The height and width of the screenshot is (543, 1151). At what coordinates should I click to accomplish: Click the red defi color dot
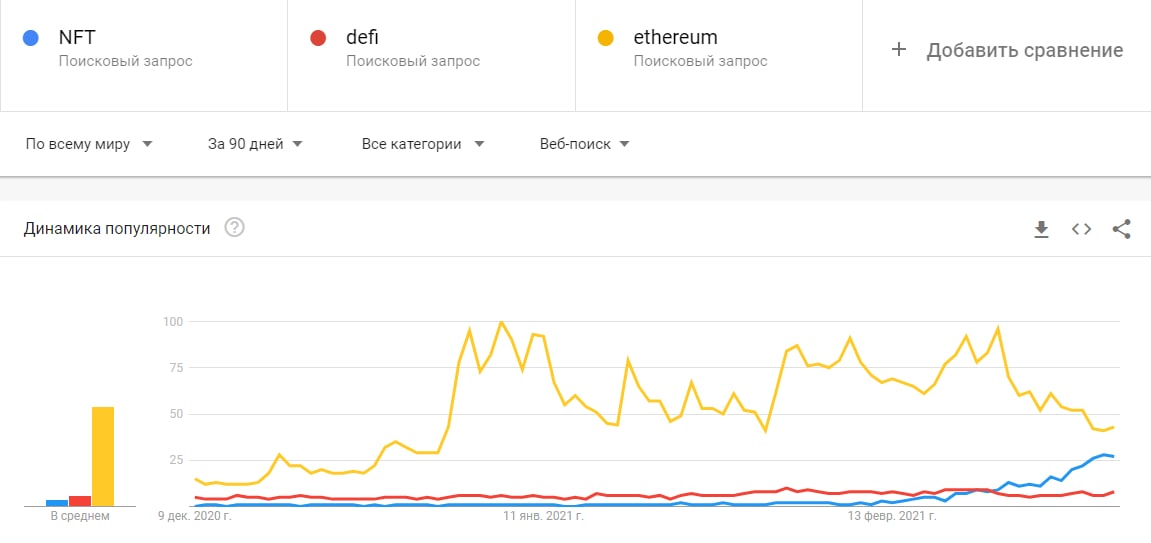(318, 39)
